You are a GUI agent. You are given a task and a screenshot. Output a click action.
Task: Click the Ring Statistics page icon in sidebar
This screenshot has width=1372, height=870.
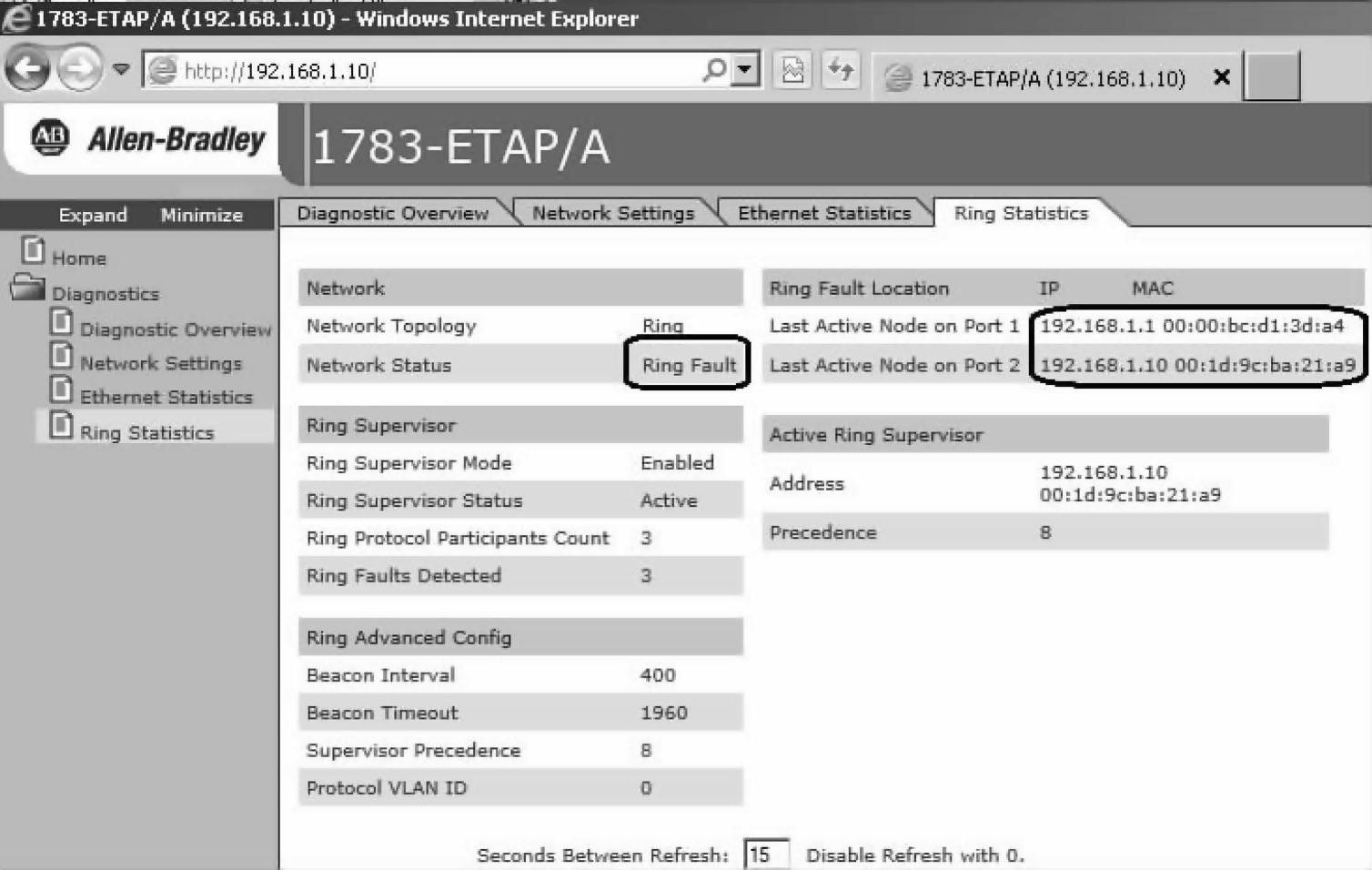tap(62, 425)
